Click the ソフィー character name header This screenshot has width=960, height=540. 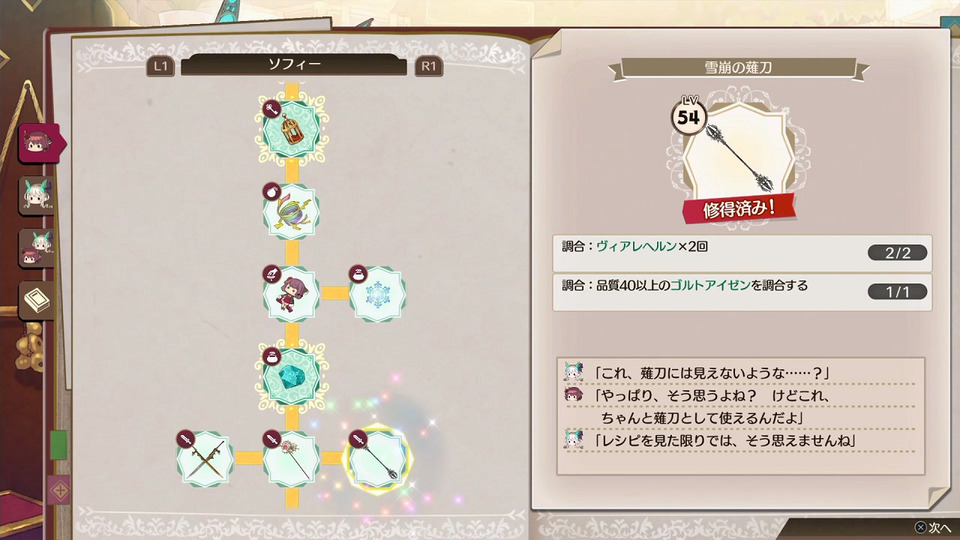pyautogui.click(x=294, y=65)
